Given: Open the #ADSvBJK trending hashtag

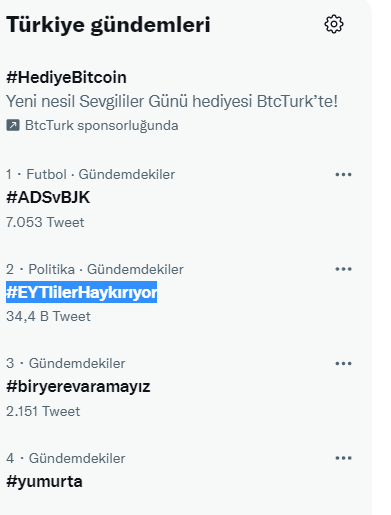Looking at the screenshot, I should tap(48, 197).
